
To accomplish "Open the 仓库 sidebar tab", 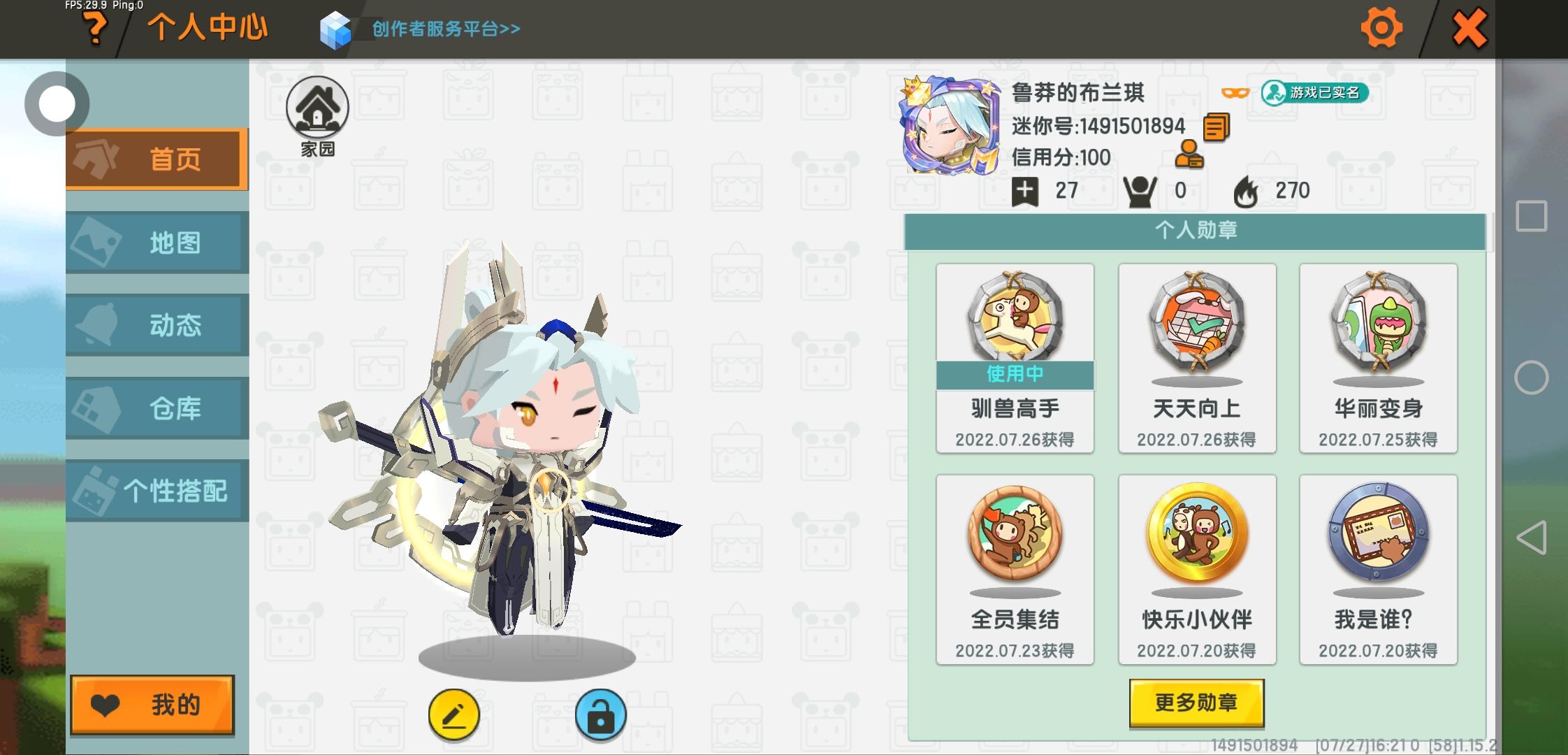I will (157, 408).
